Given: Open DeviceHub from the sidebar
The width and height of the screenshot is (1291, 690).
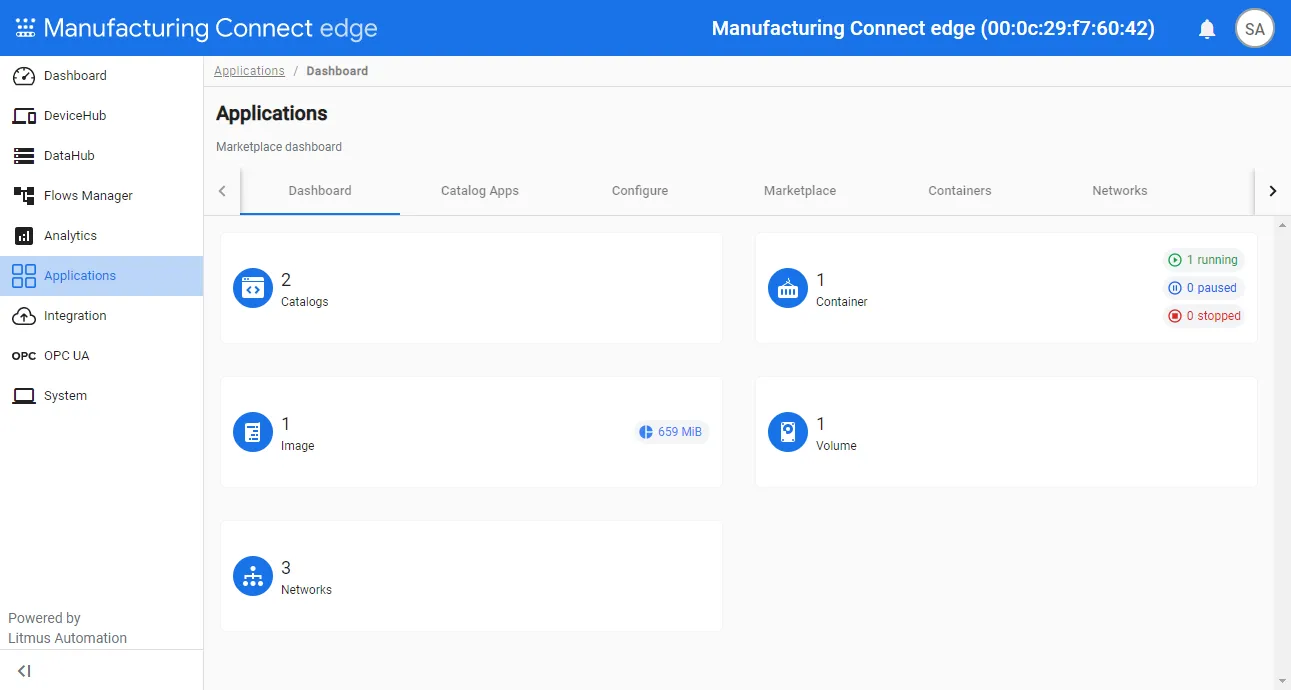Looking at the screenshot, I should [101, 116].
